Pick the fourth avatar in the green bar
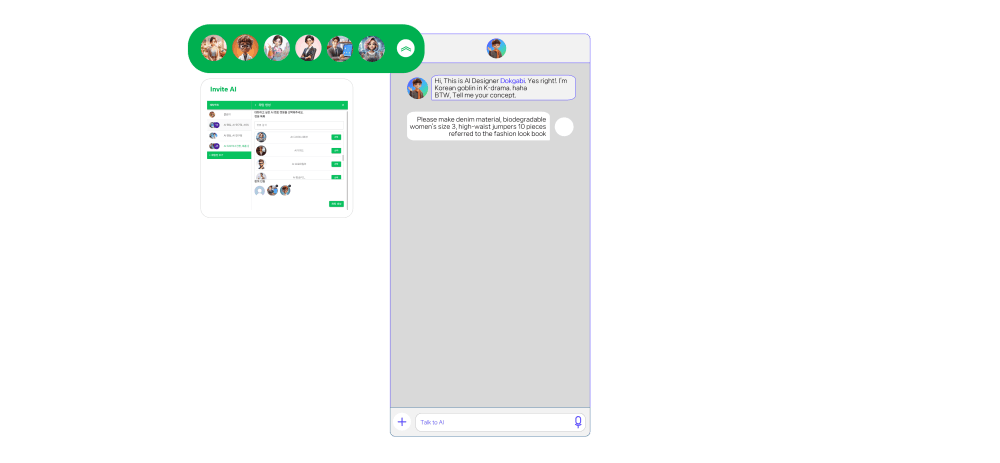Image resolution: width=1000 pixels, height=463 pixels. 308,48
